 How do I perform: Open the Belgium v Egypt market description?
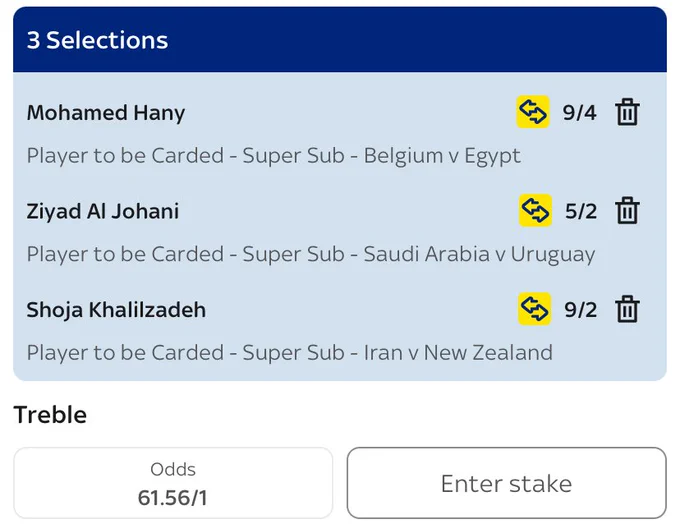point(274,156)
